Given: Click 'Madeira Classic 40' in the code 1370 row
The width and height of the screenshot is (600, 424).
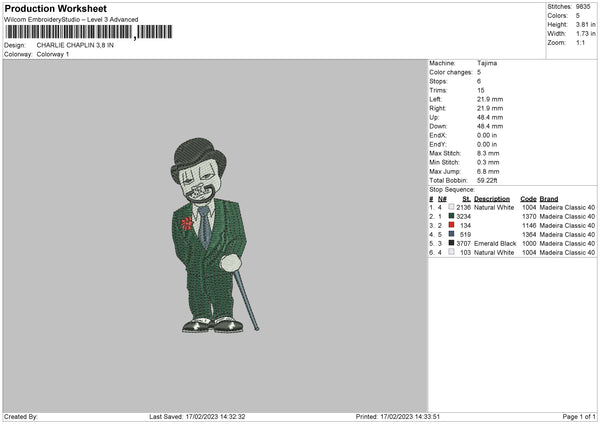Looking at the screenshot, I should click(567, 217).
